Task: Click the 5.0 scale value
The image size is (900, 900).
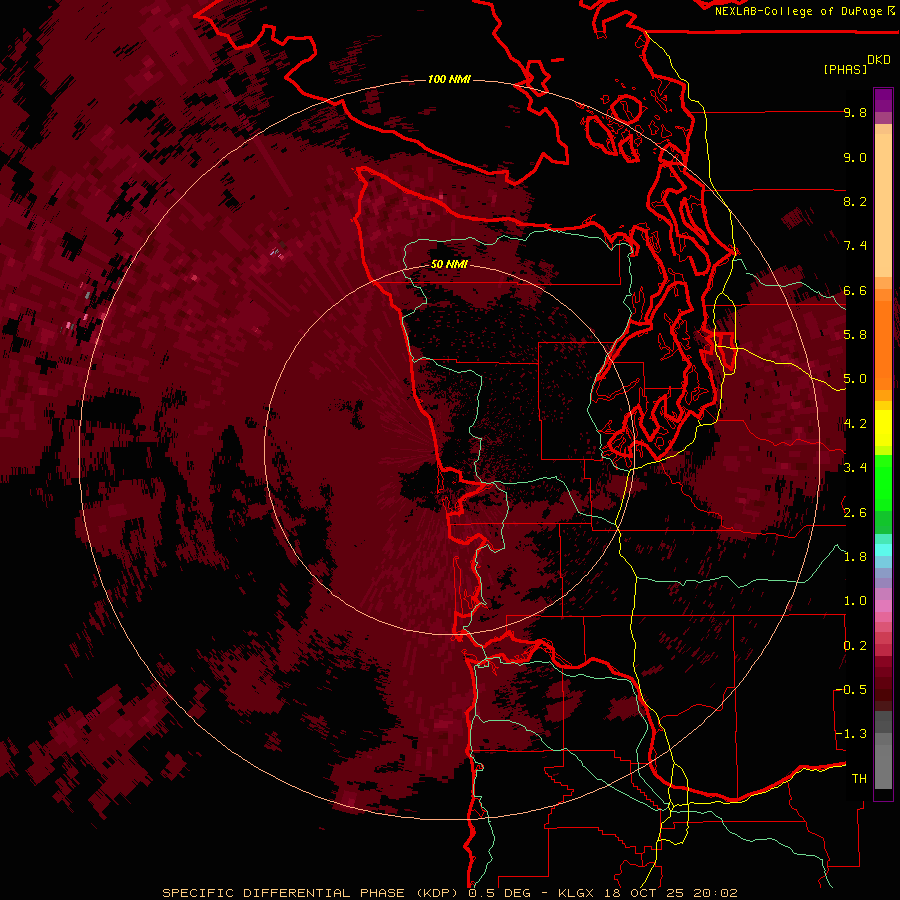Action: point(855,379)
